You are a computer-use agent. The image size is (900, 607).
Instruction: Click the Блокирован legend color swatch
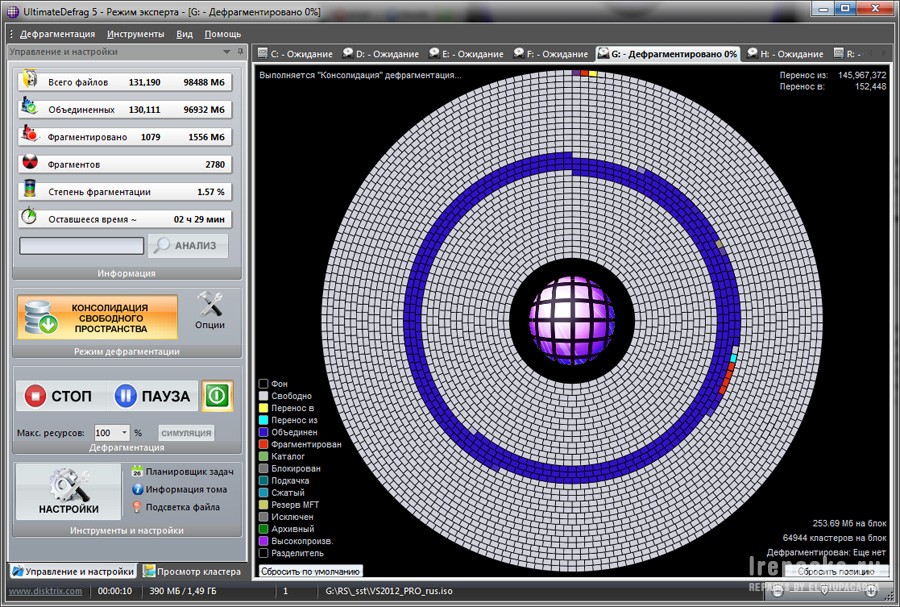coord(263,468)
